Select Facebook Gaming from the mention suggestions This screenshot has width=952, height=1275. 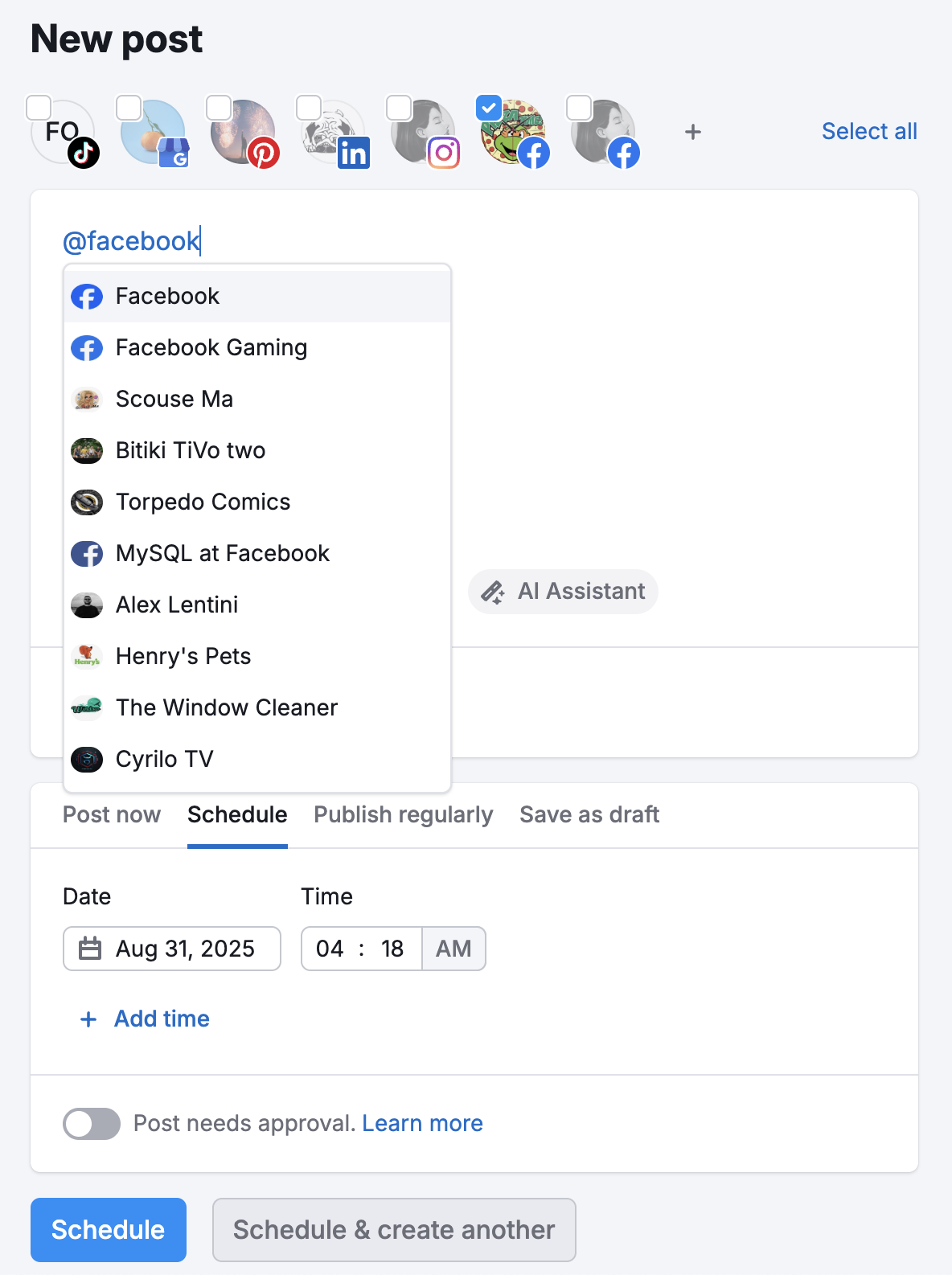point(211,347)
